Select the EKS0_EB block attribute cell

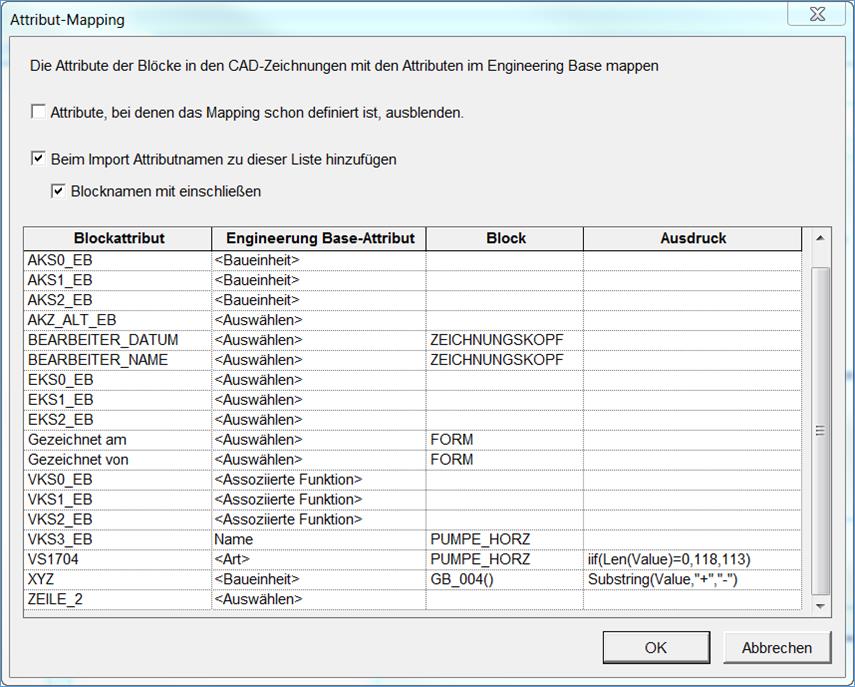pyautogui.click(x=118, y=379)
